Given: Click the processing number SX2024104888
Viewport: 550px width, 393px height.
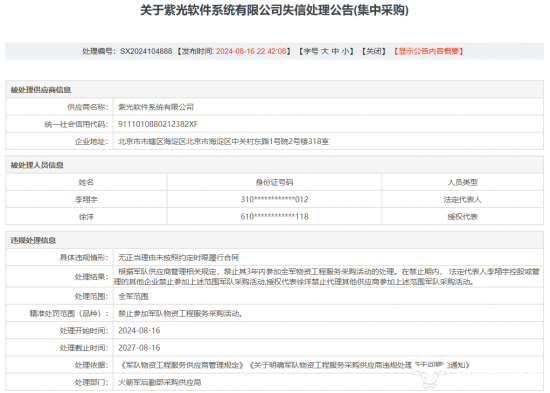Looking at the screenshot, I should click(x=146, y=51).
